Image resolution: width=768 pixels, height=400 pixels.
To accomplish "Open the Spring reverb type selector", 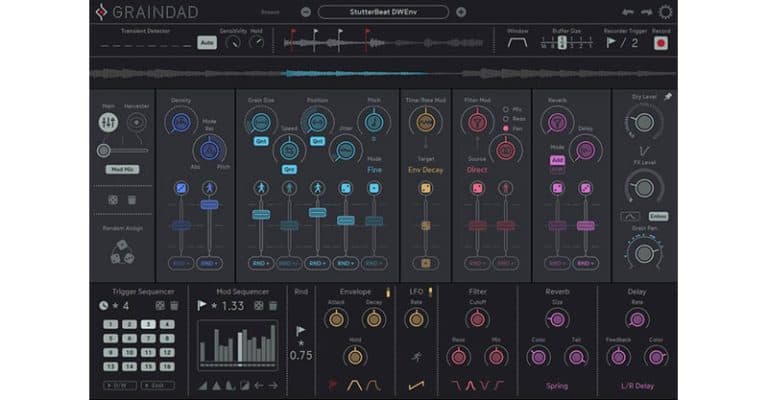I will click(557, 386).
